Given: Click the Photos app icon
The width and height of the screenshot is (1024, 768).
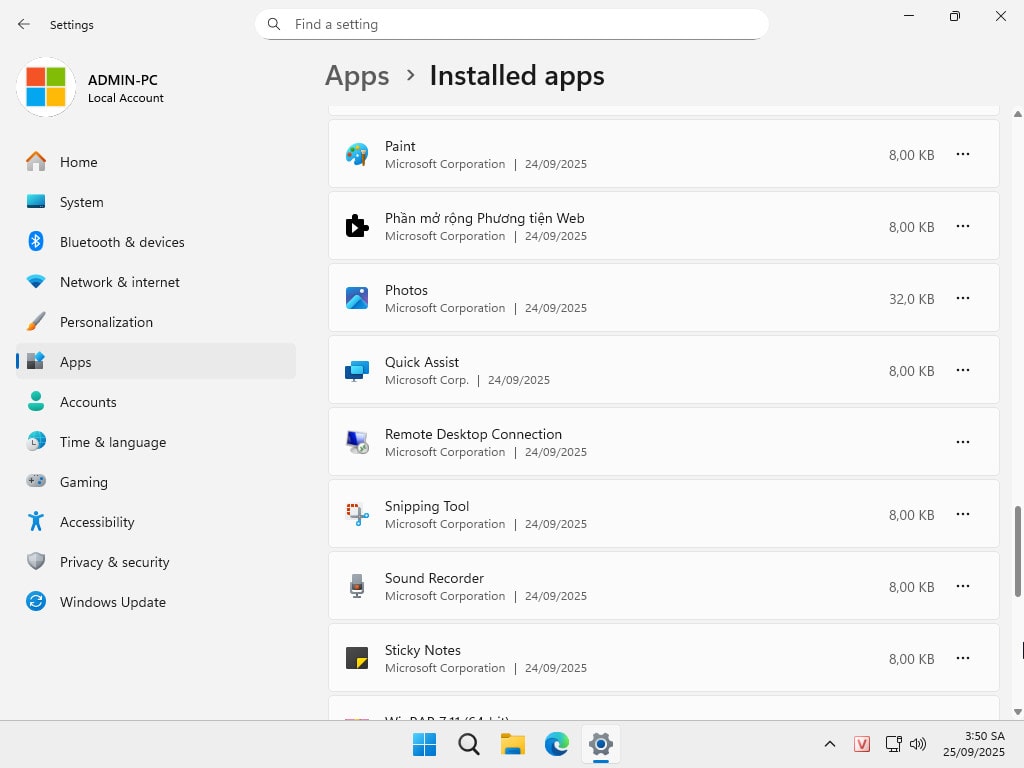Looking at the screenshot, I should tap(357, 298).
